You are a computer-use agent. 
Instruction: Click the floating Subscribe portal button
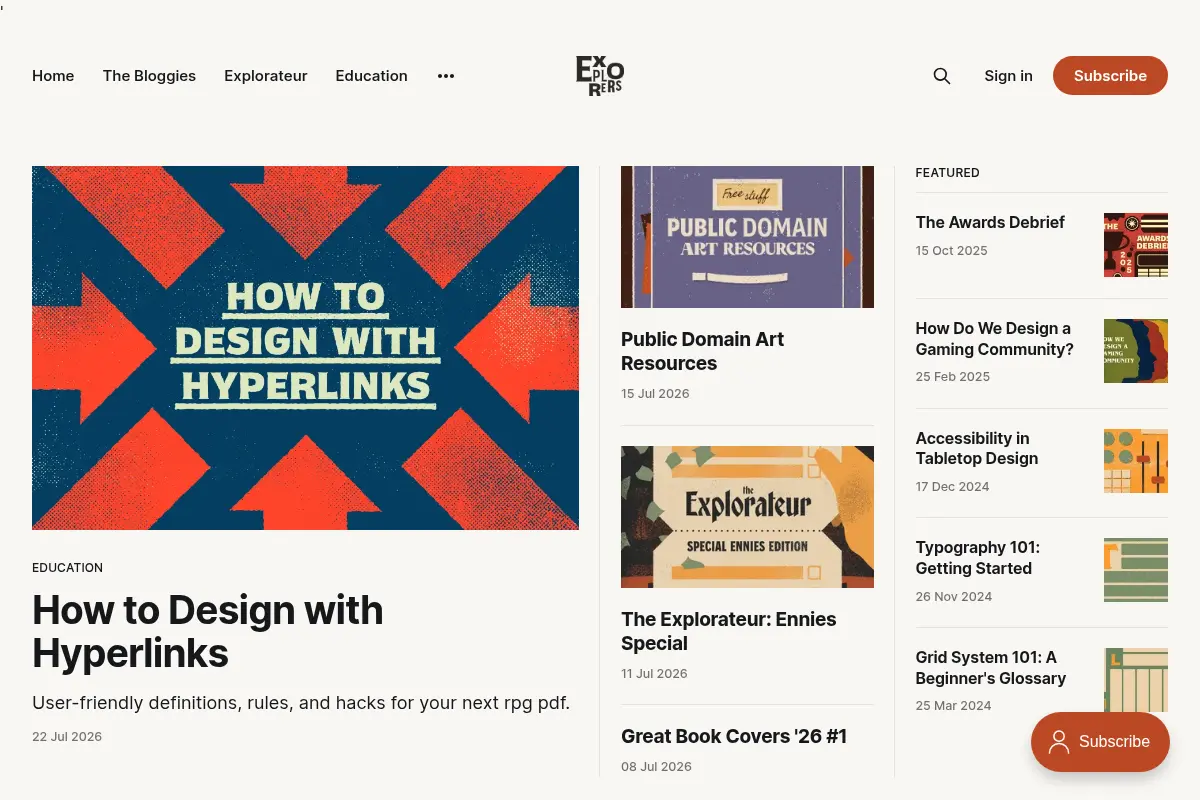1100,742
